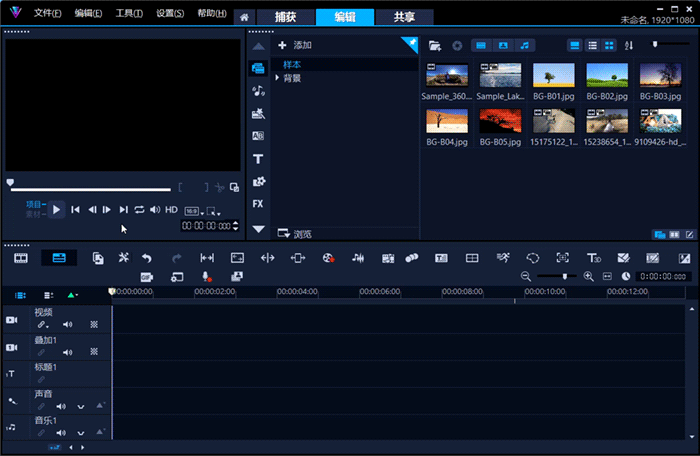This screenshot has height=456, width=700.
Task: Click the GIF creator icon
Action: coord(146,277)
